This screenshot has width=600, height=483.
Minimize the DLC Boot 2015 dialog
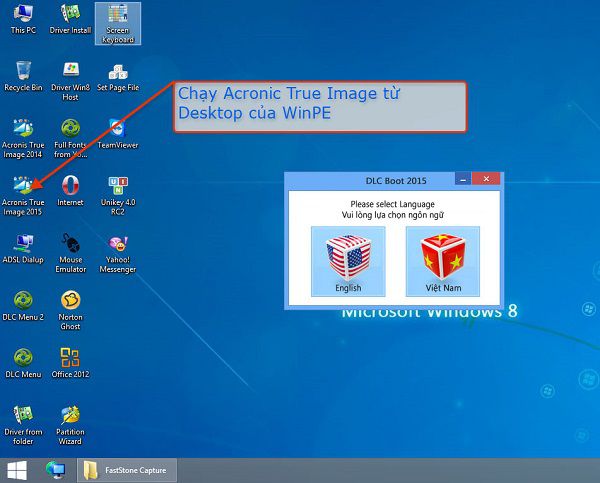(463, 179)
